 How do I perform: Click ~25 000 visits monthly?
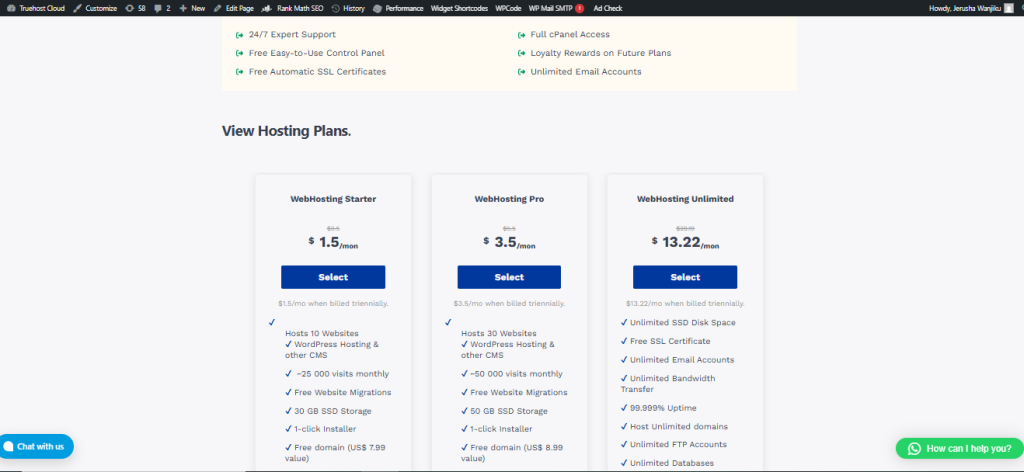[x=342, y=374]
